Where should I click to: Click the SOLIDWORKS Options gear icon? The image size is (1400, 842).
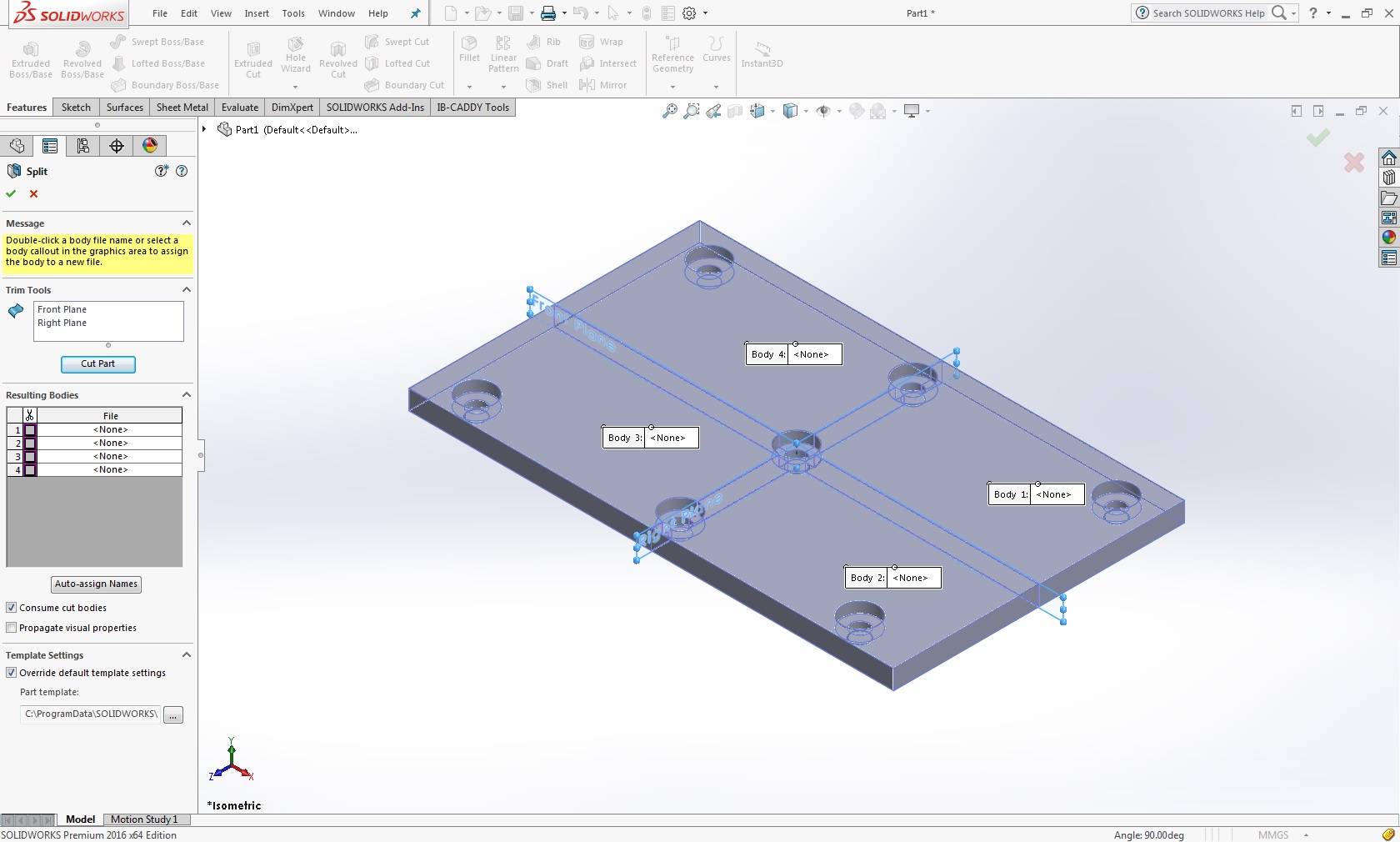coord(689,13)
